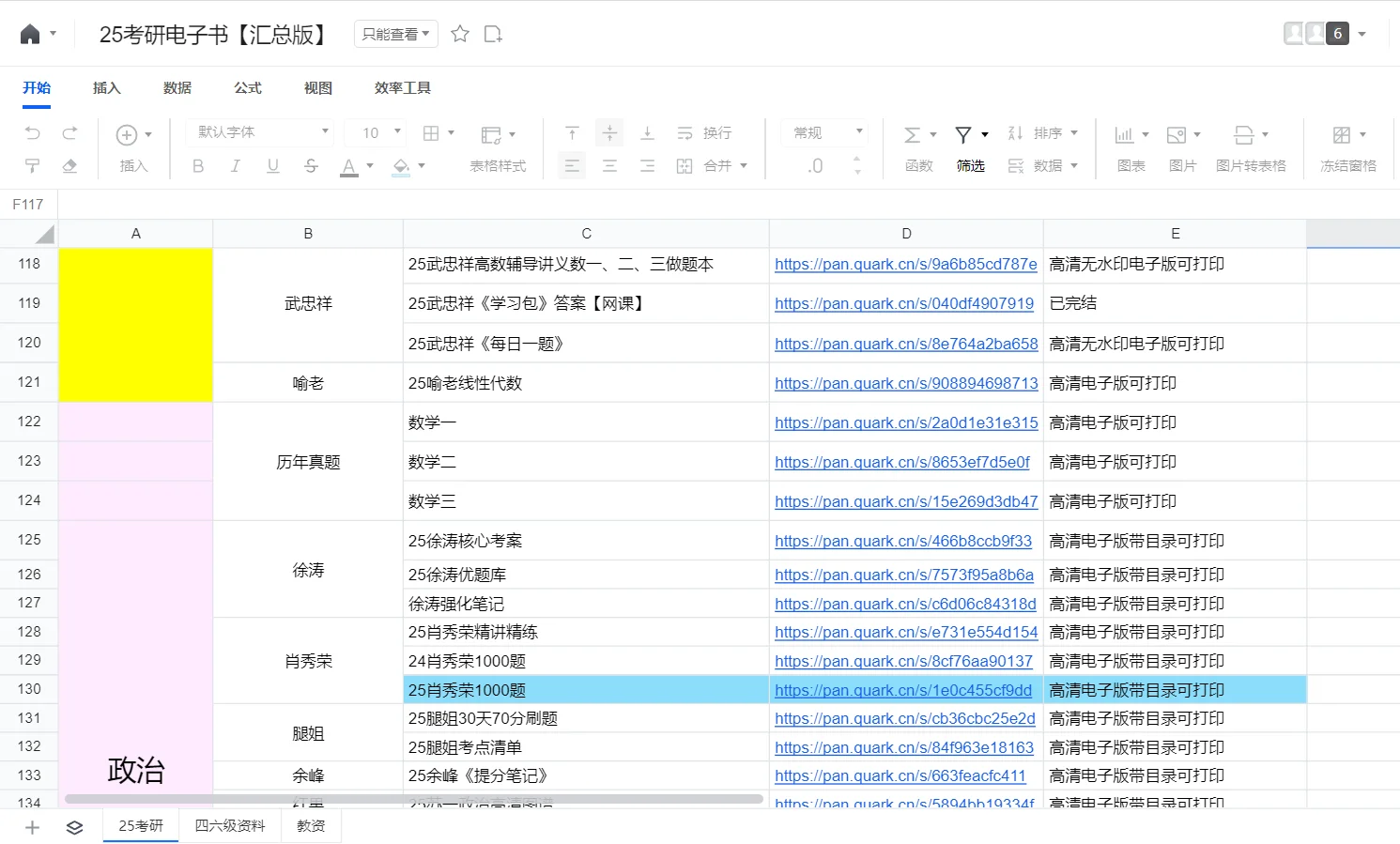This screenshot has height=844, width=1400.
Task: Switch to the 四六级资料 sheet
Action: pos(230,826)
